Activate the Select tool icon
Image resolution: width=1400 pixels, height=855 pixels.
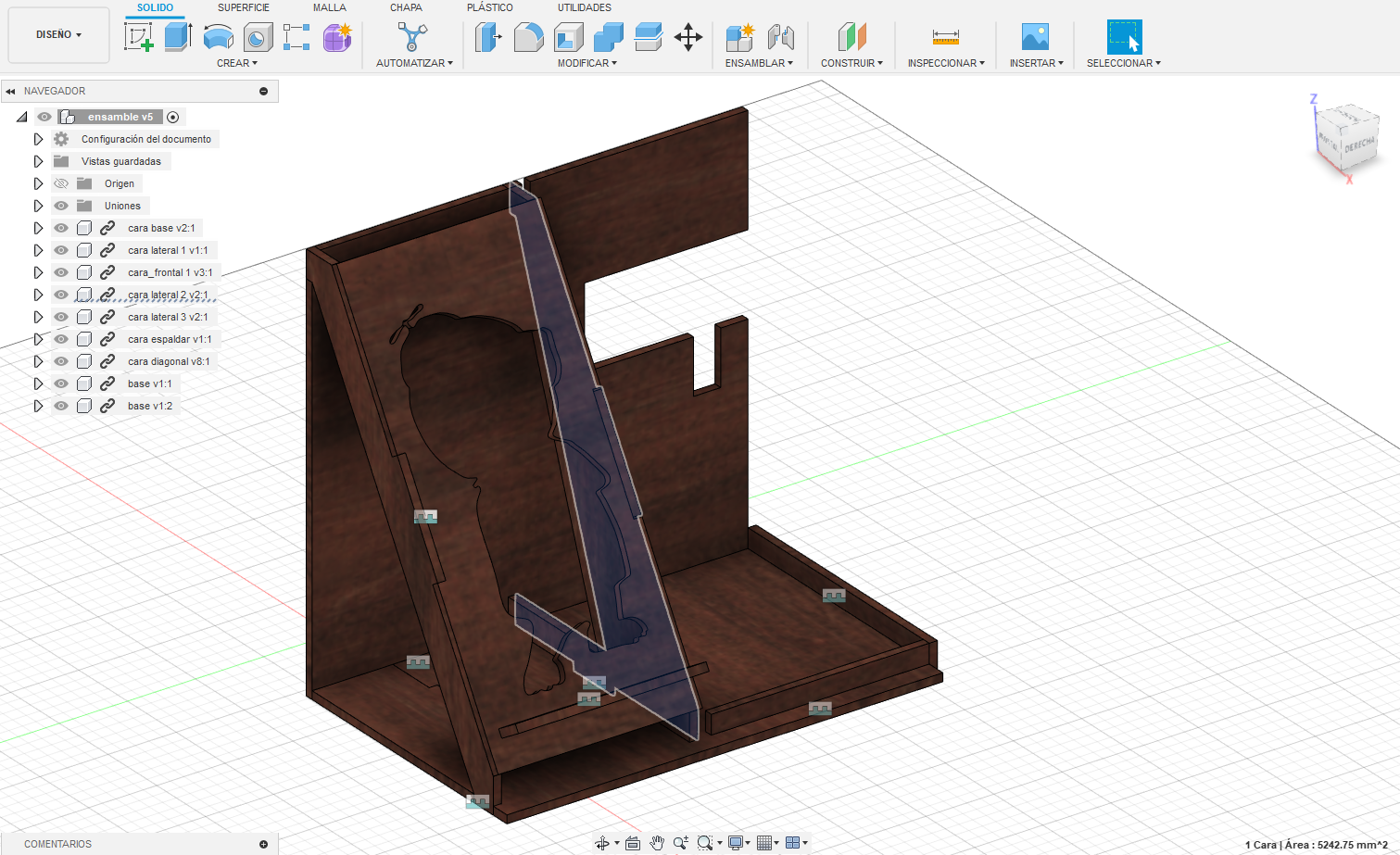pos(1124,37)
